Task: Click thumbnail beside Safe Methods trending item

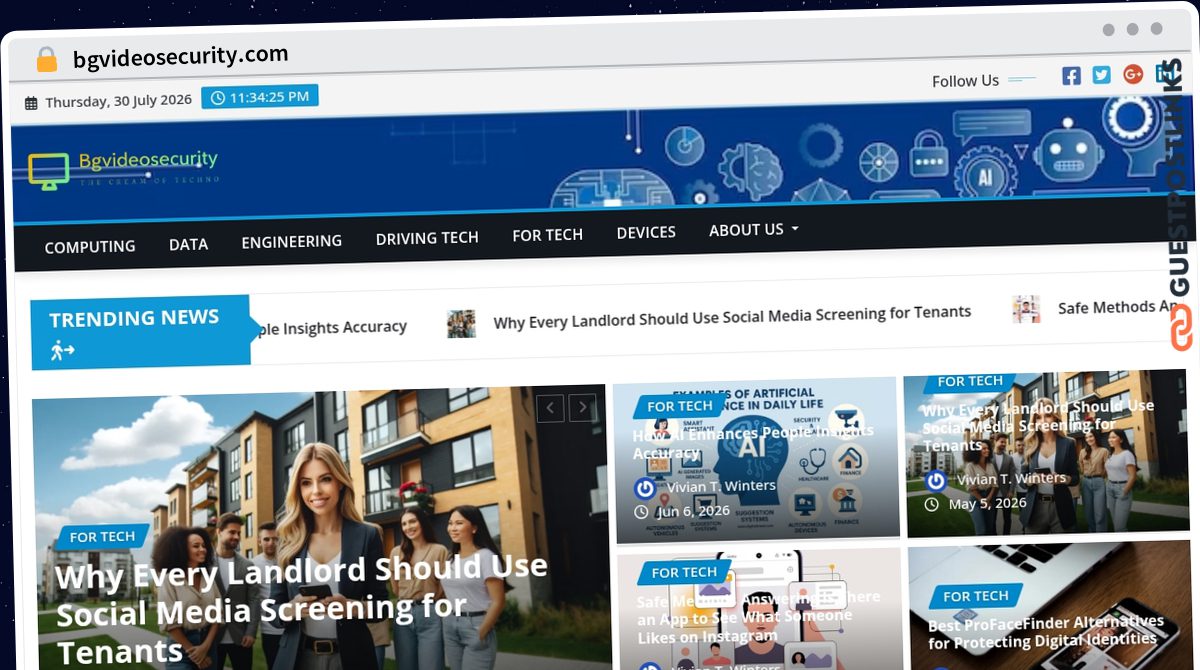Action: click(1026, 309)
